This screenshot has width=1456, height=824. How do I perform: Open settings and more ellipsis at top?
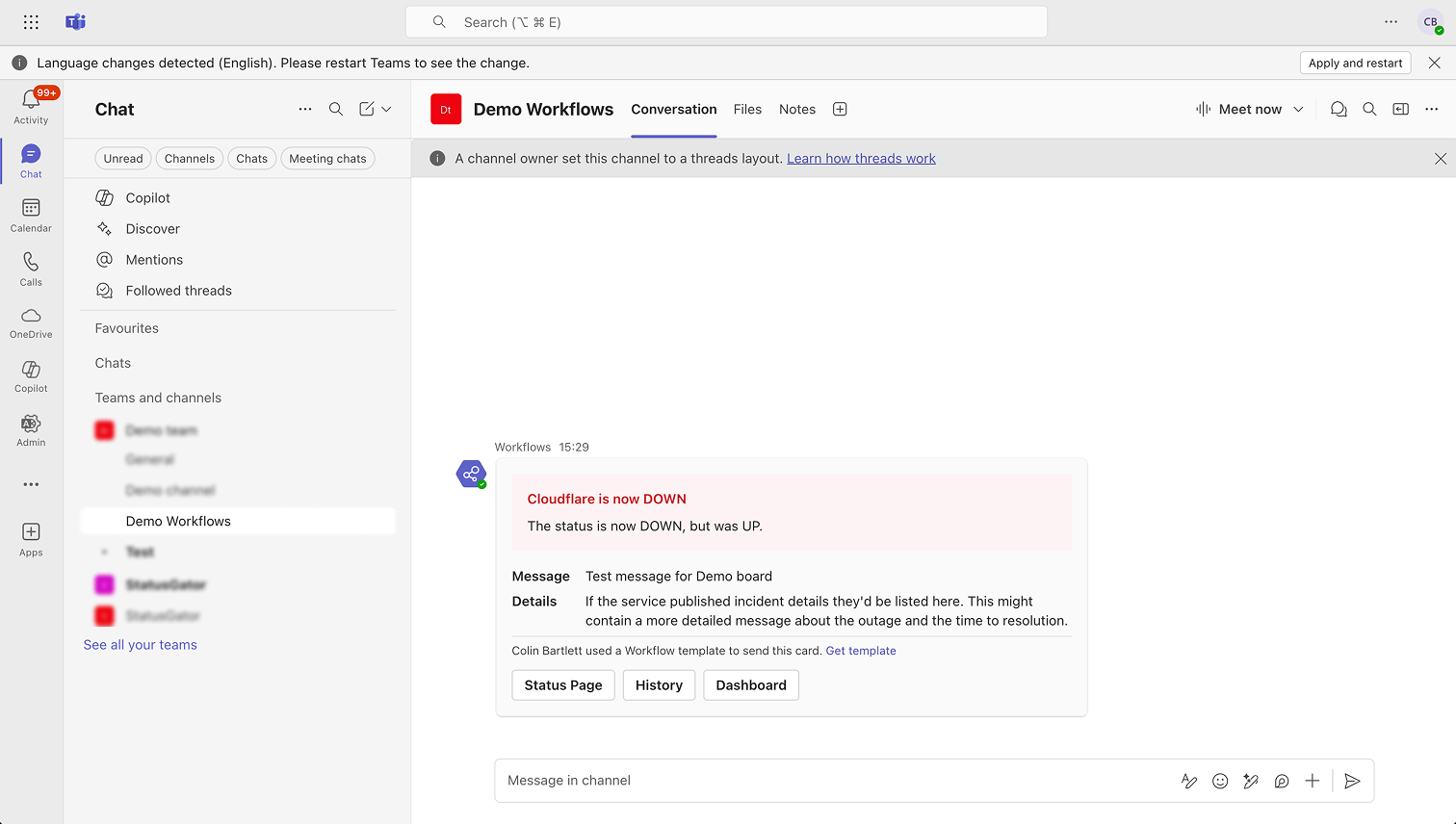pos(1391,21)
